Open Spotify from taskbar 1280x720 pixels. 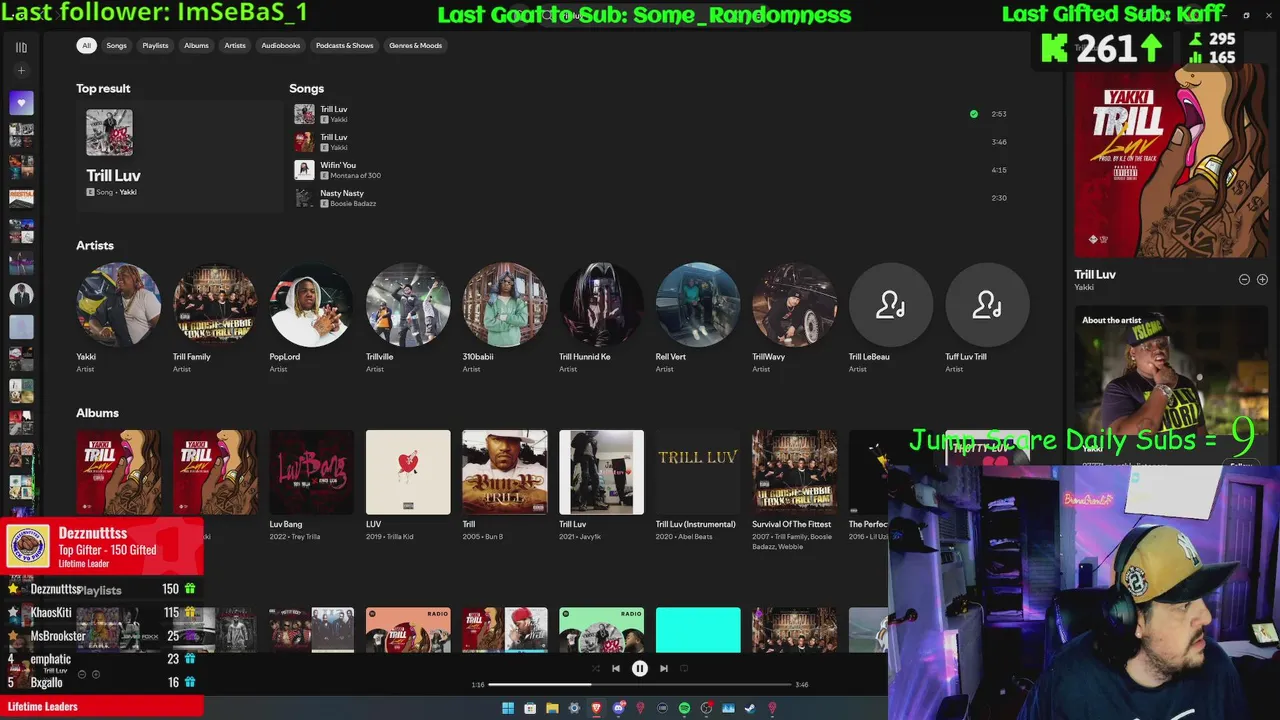coord(684,708)
